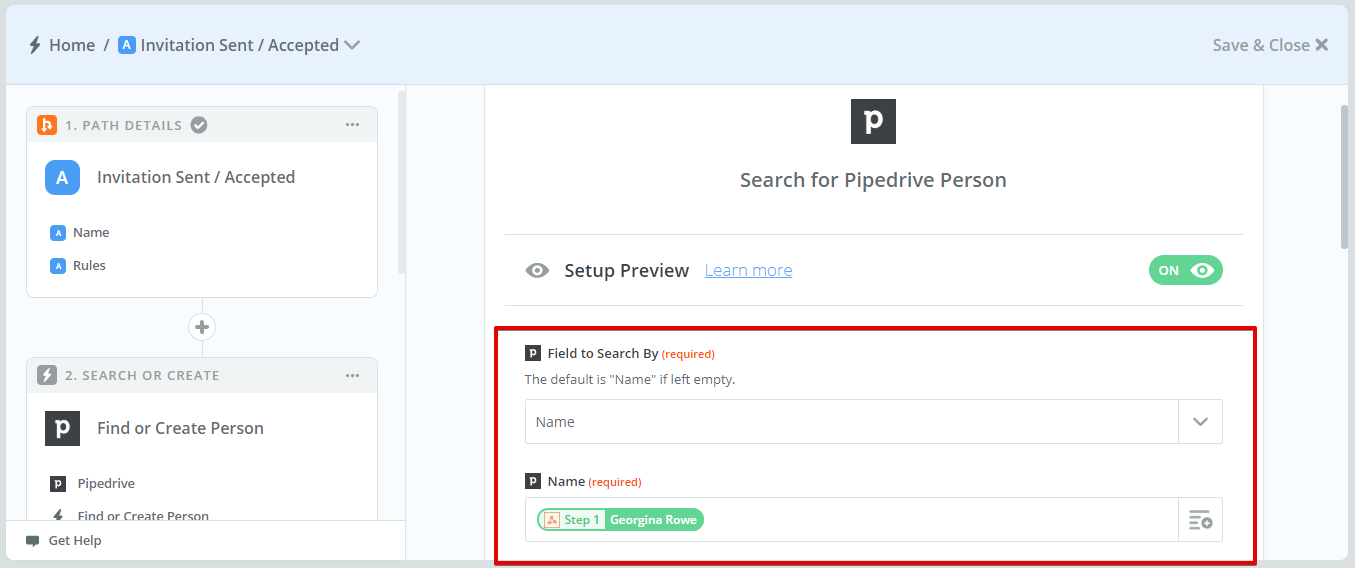Image resolution: width=1355 pixels, height=569 pixels.
Task: Open the Rules sub-step under Path Details
Action: point(89,265)
